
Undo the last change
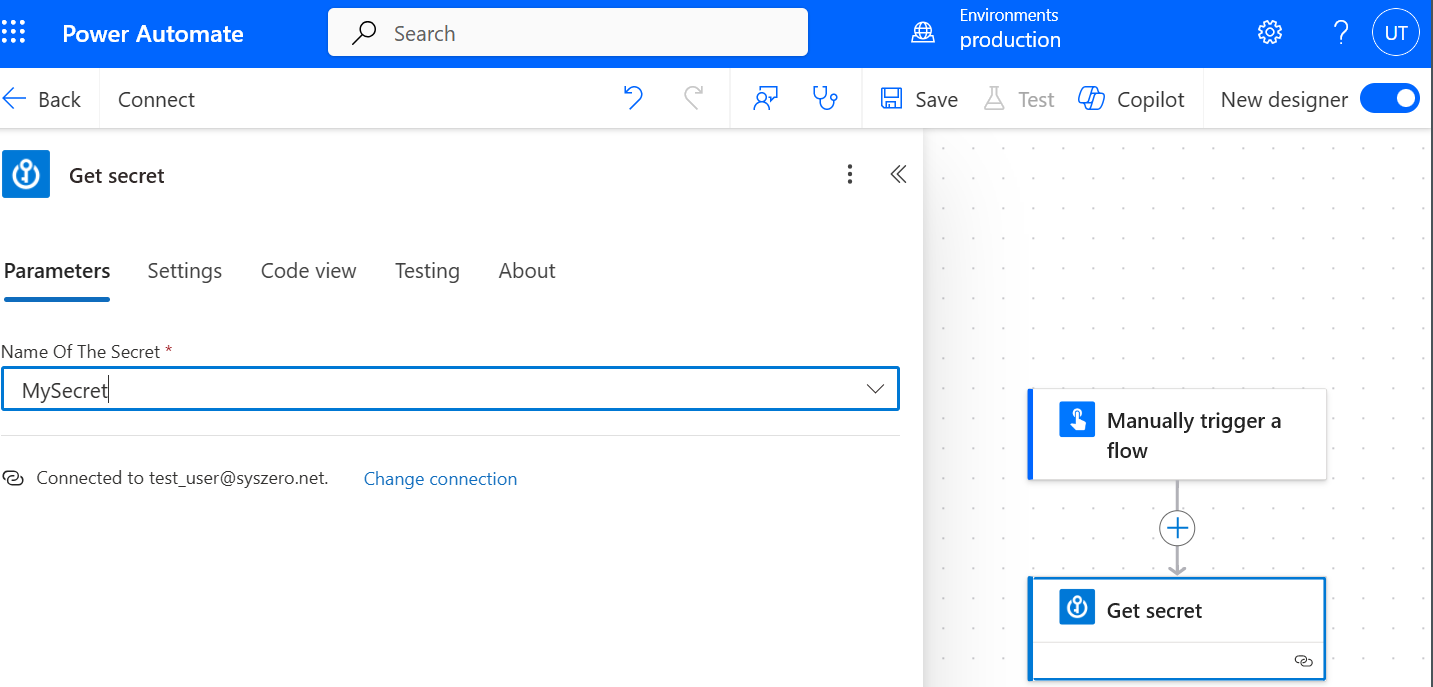tap(633, 98)
